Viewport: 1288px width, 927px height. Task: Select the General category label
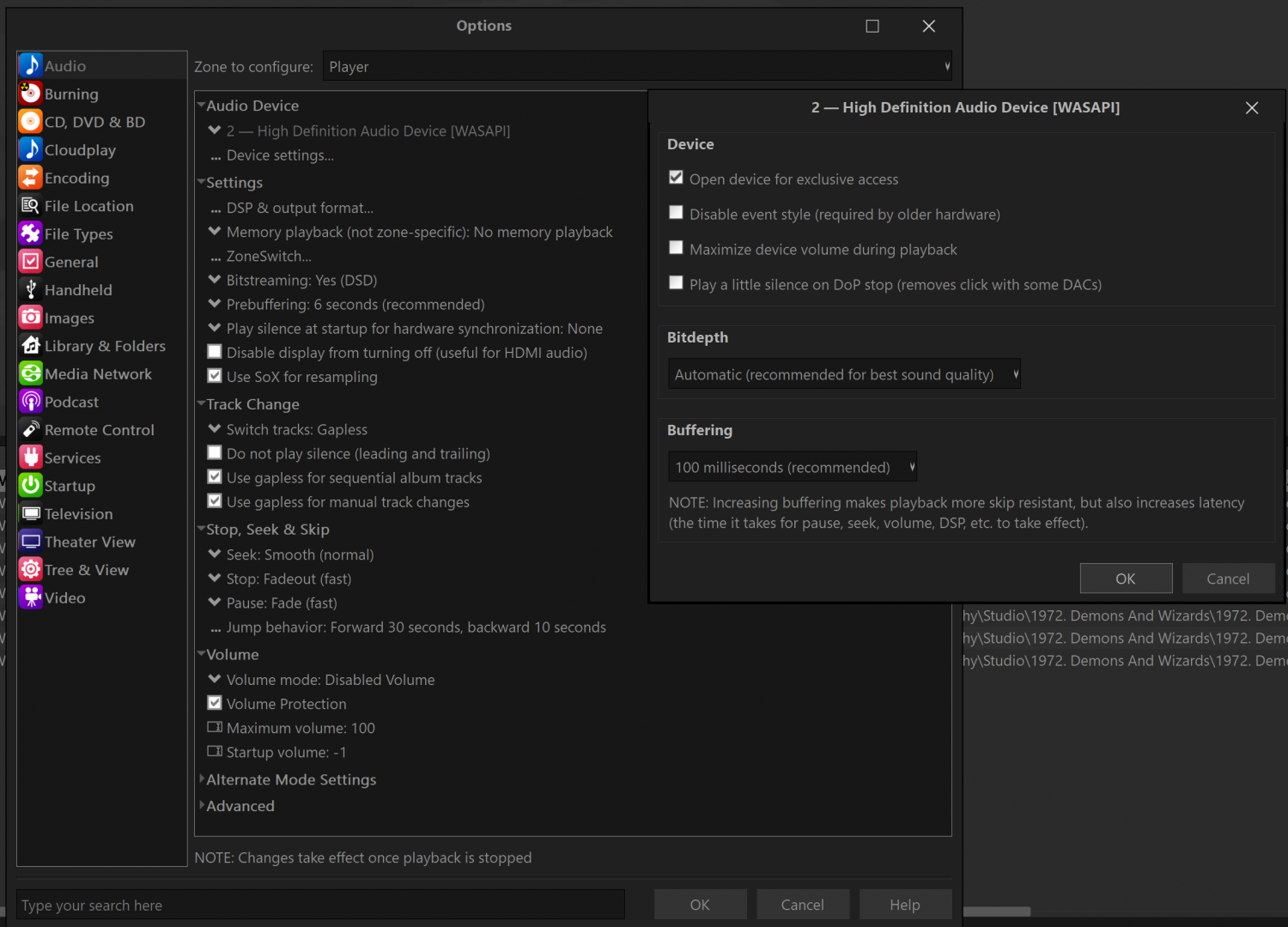click(x=71, y=262)
